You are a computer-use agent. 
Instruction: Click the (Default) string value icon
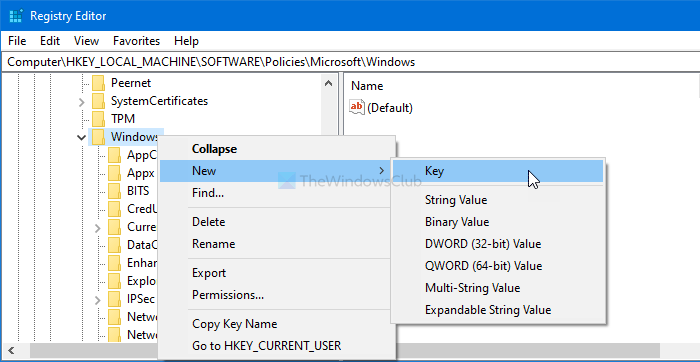point(357,107)
